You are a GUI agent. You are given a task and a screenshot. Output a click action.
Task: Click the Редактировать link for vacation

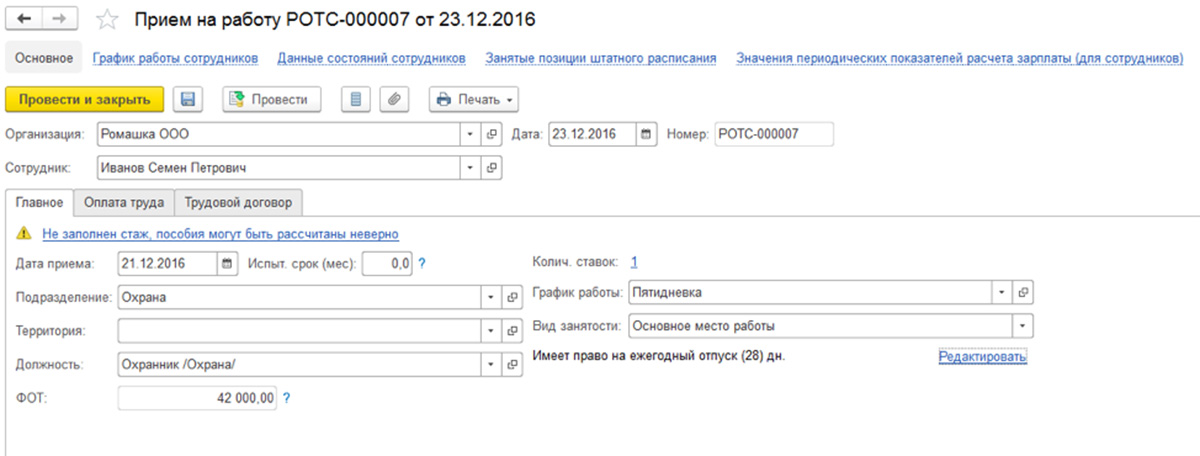pyautogui.click(x=982, y=356)
